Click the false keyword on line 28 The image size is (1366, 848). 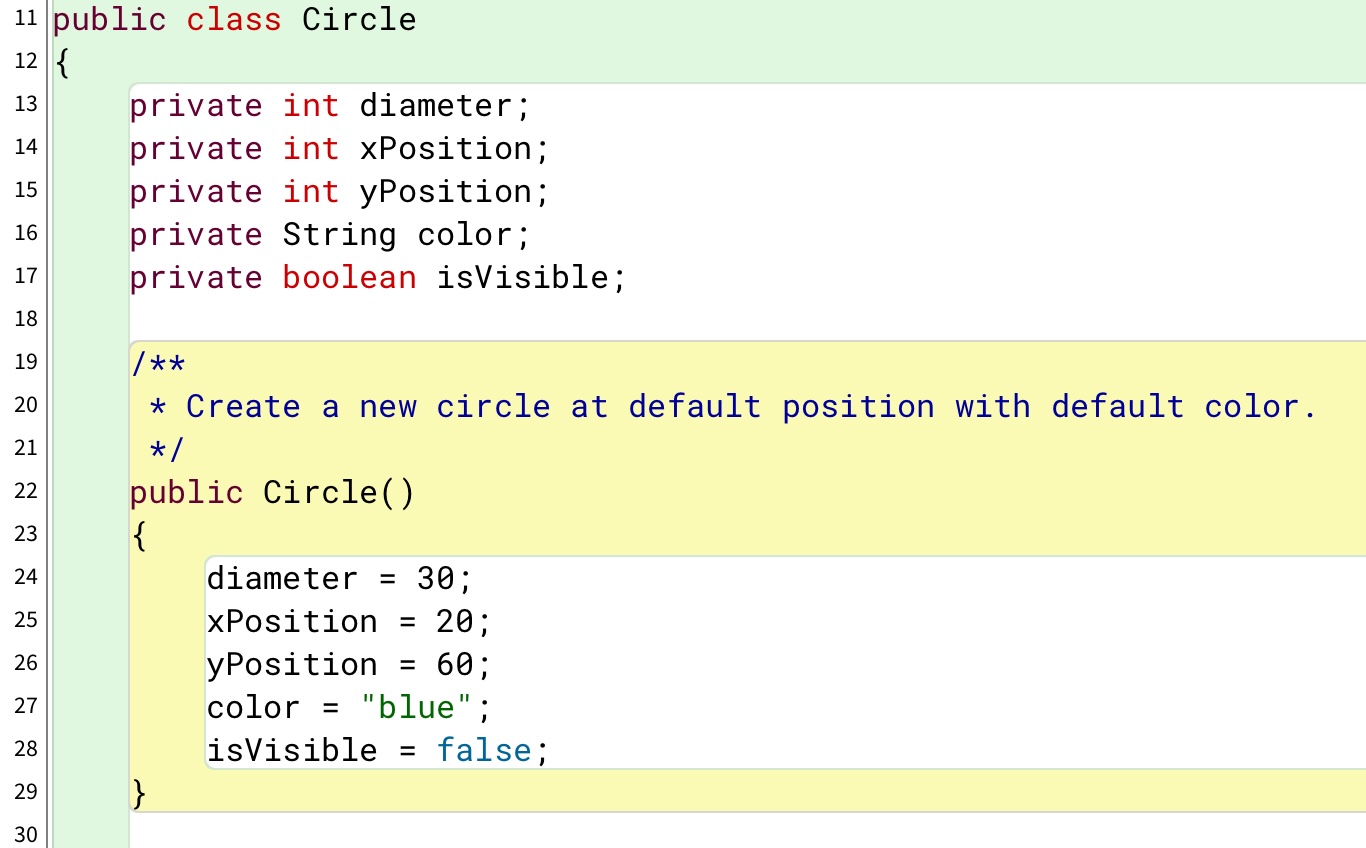coord(484,750)
